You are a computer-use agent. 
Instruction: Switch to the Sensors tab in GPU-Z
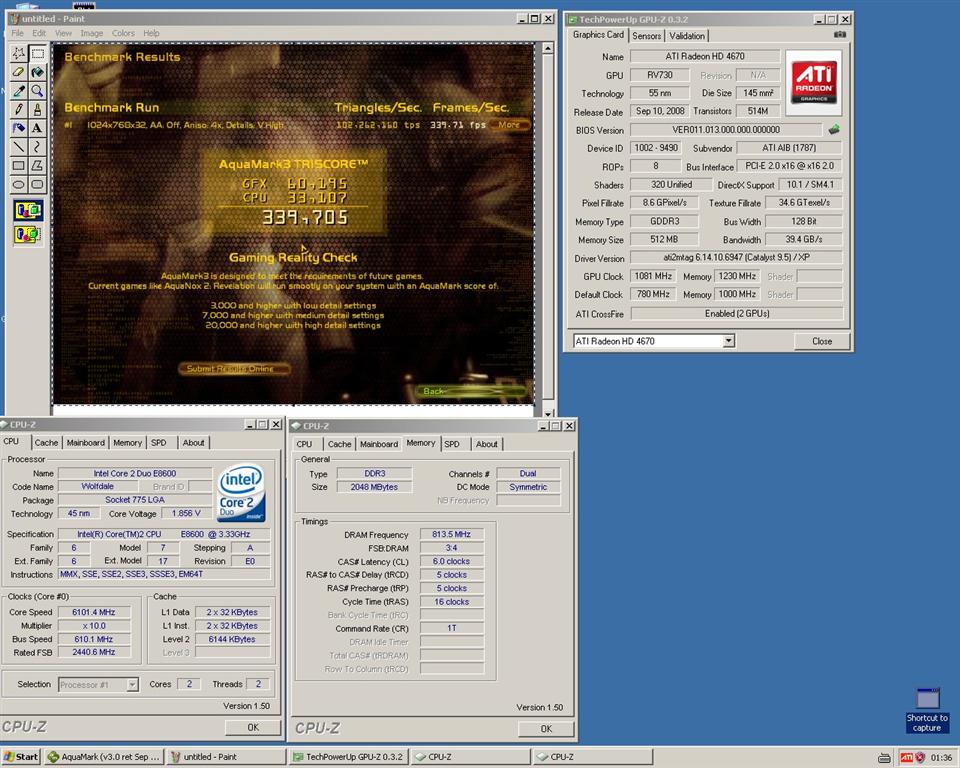point(647,36)
